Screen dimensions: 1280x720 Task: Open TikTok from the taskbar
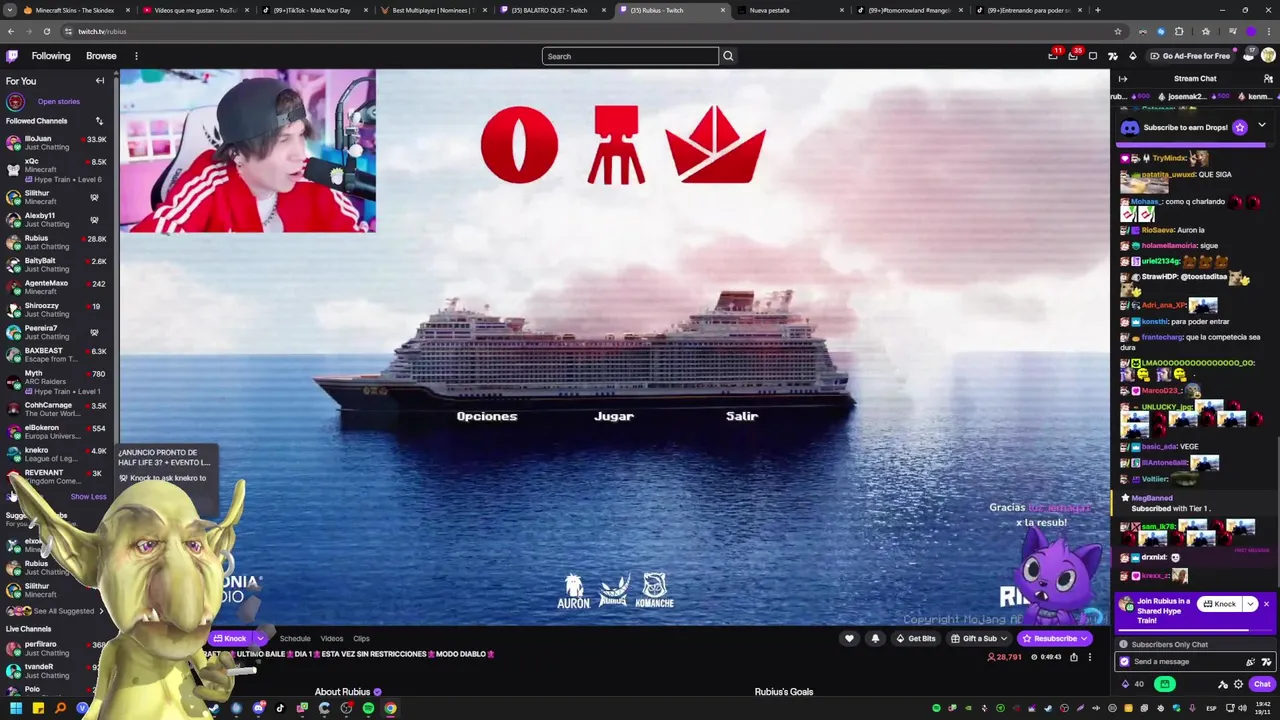coord(280,708)
